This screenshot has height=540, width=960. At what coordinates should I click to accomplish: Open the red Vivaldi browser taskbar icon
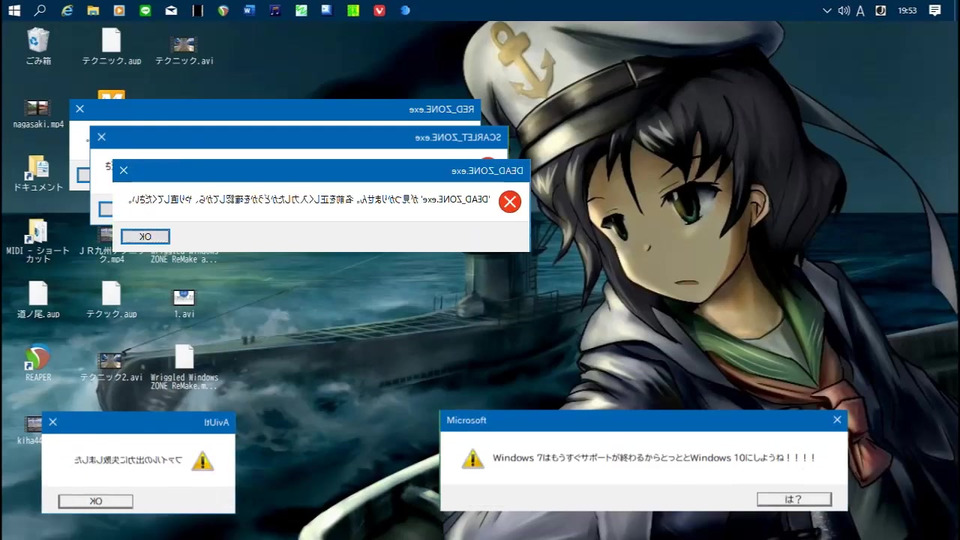pos(380,10)
